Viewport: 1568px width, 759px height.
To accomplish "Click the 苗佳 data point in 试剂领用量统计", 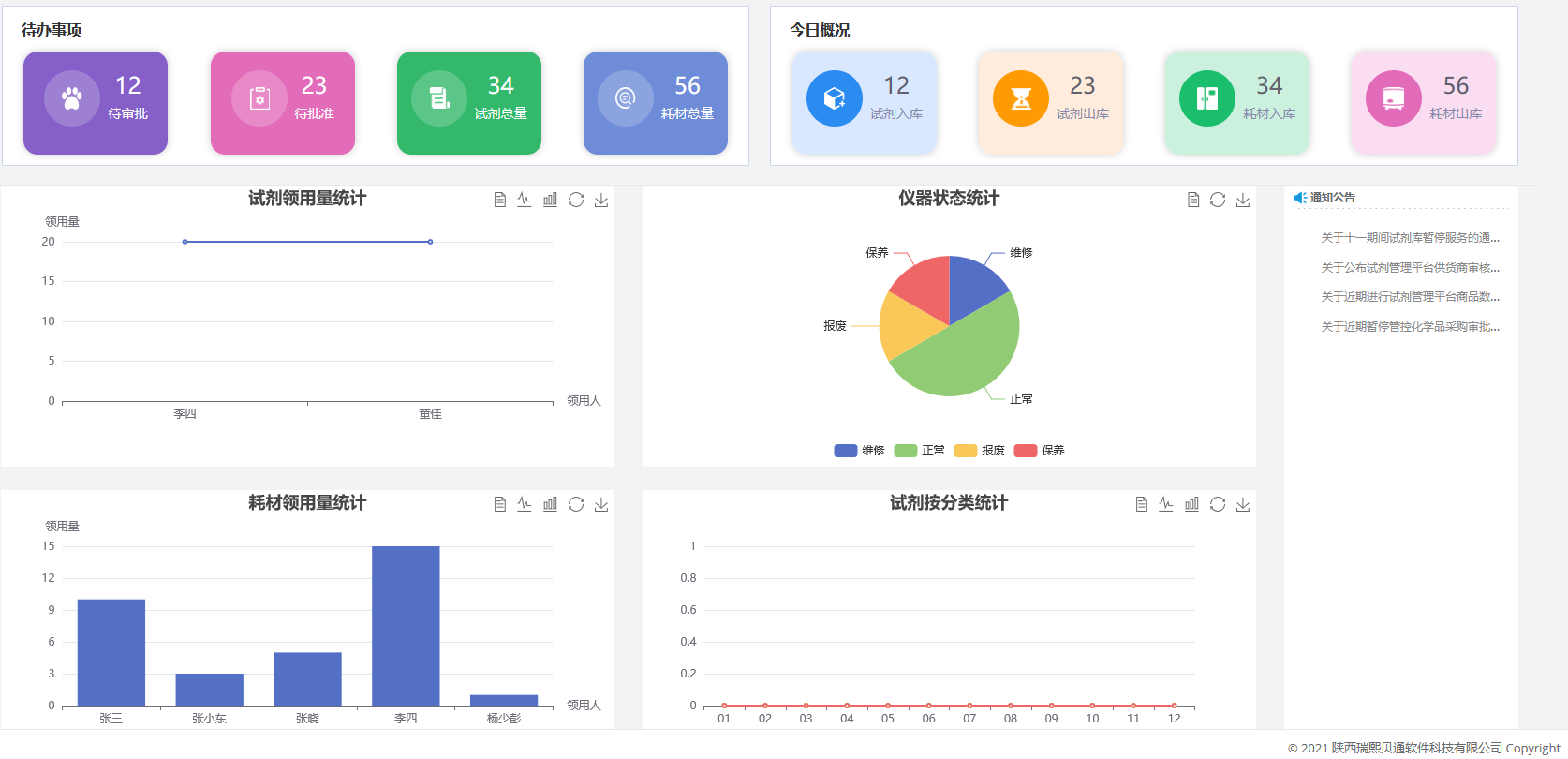I will (430, 242).
